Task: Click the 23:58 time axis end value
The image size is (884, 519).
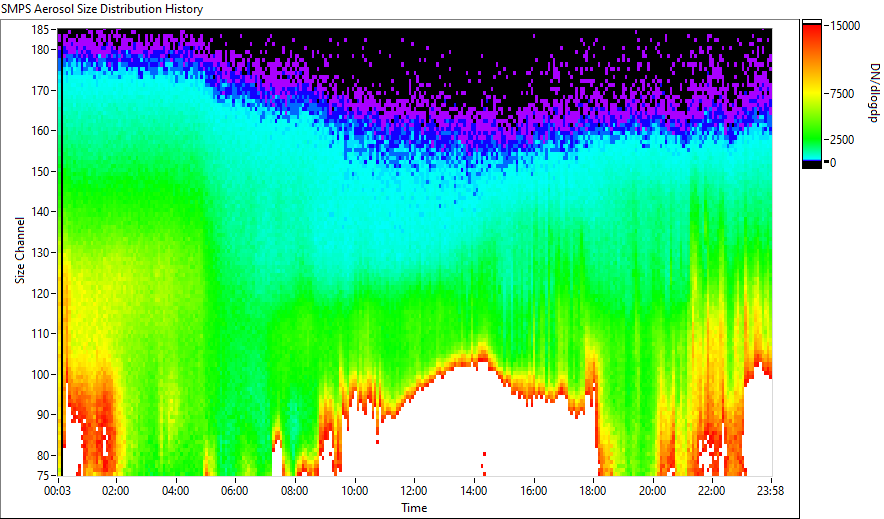Action: (770, 491)
